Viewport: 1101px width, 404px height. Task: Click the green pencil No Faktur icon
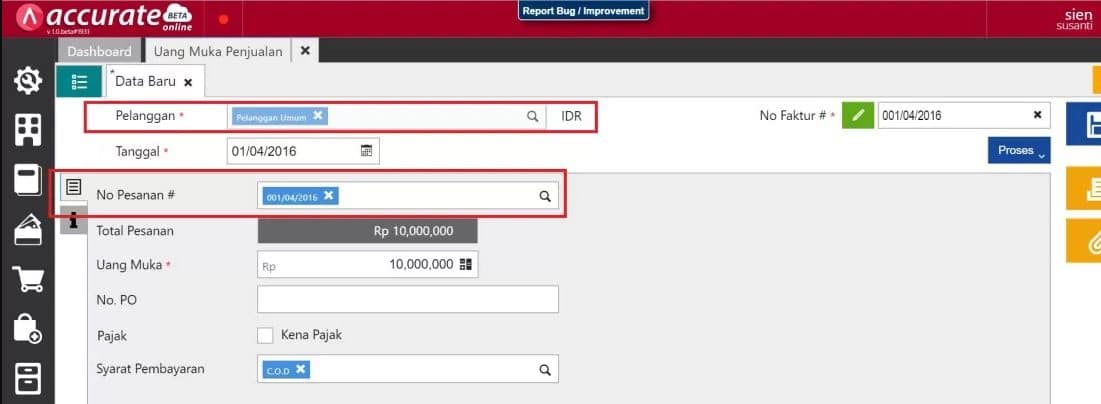pos(857,115)
